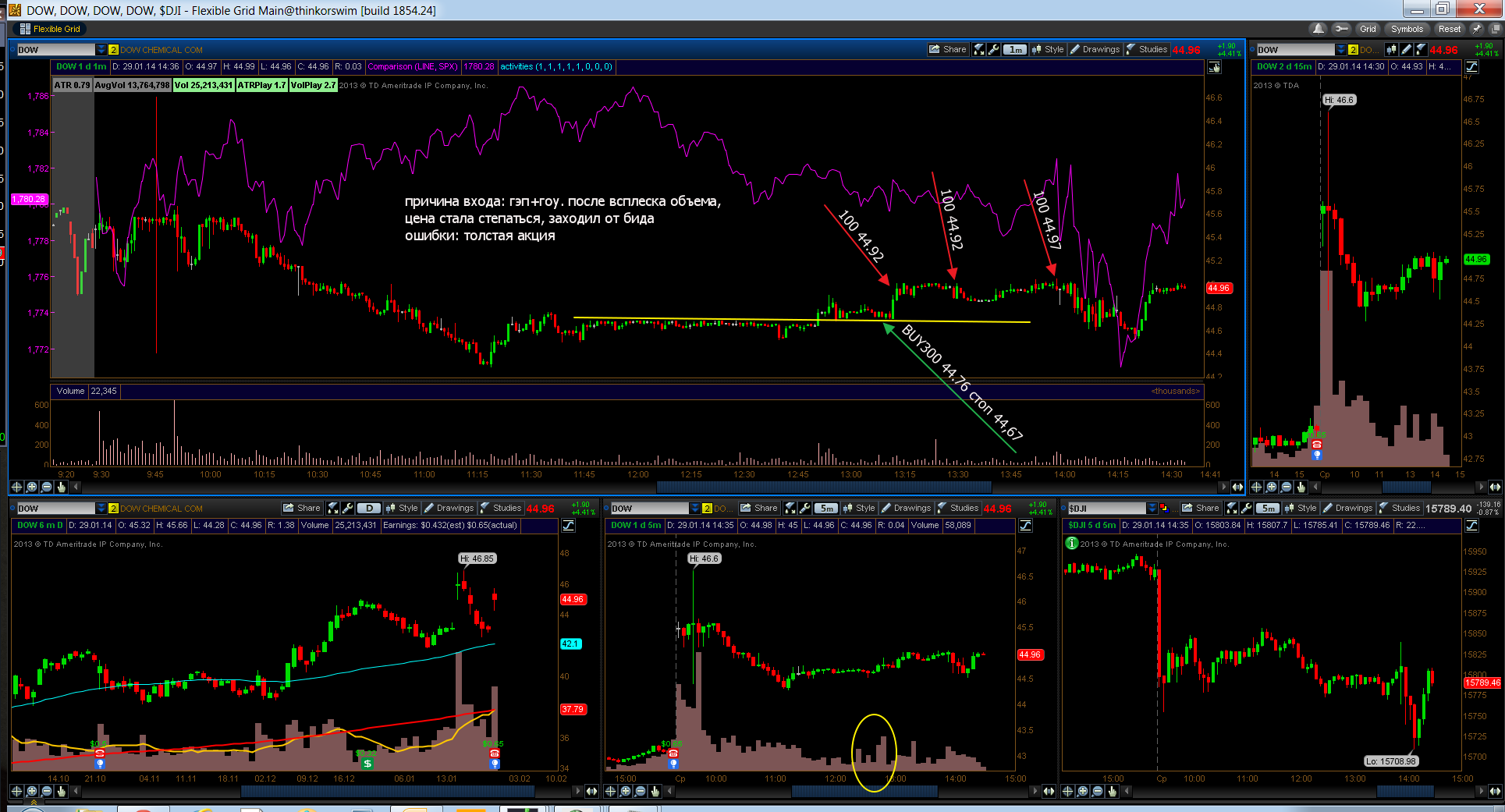Change the 1m timeframe on main chart
The width and height of the screenshot is (1505, 812).
tap(1015, 49)
